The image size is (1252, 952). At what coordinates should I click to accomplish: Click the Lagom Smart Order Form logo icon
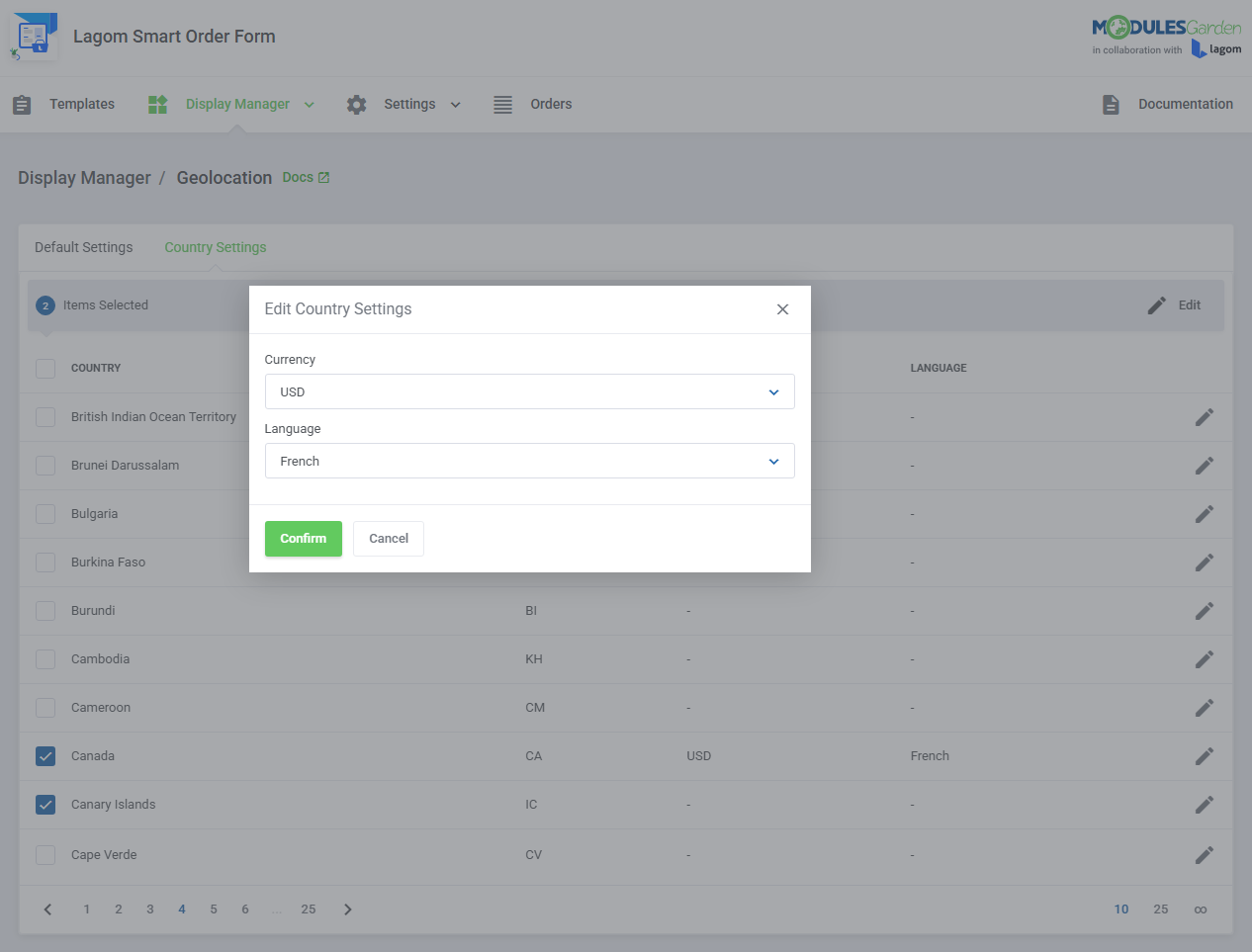pos(34,37)
